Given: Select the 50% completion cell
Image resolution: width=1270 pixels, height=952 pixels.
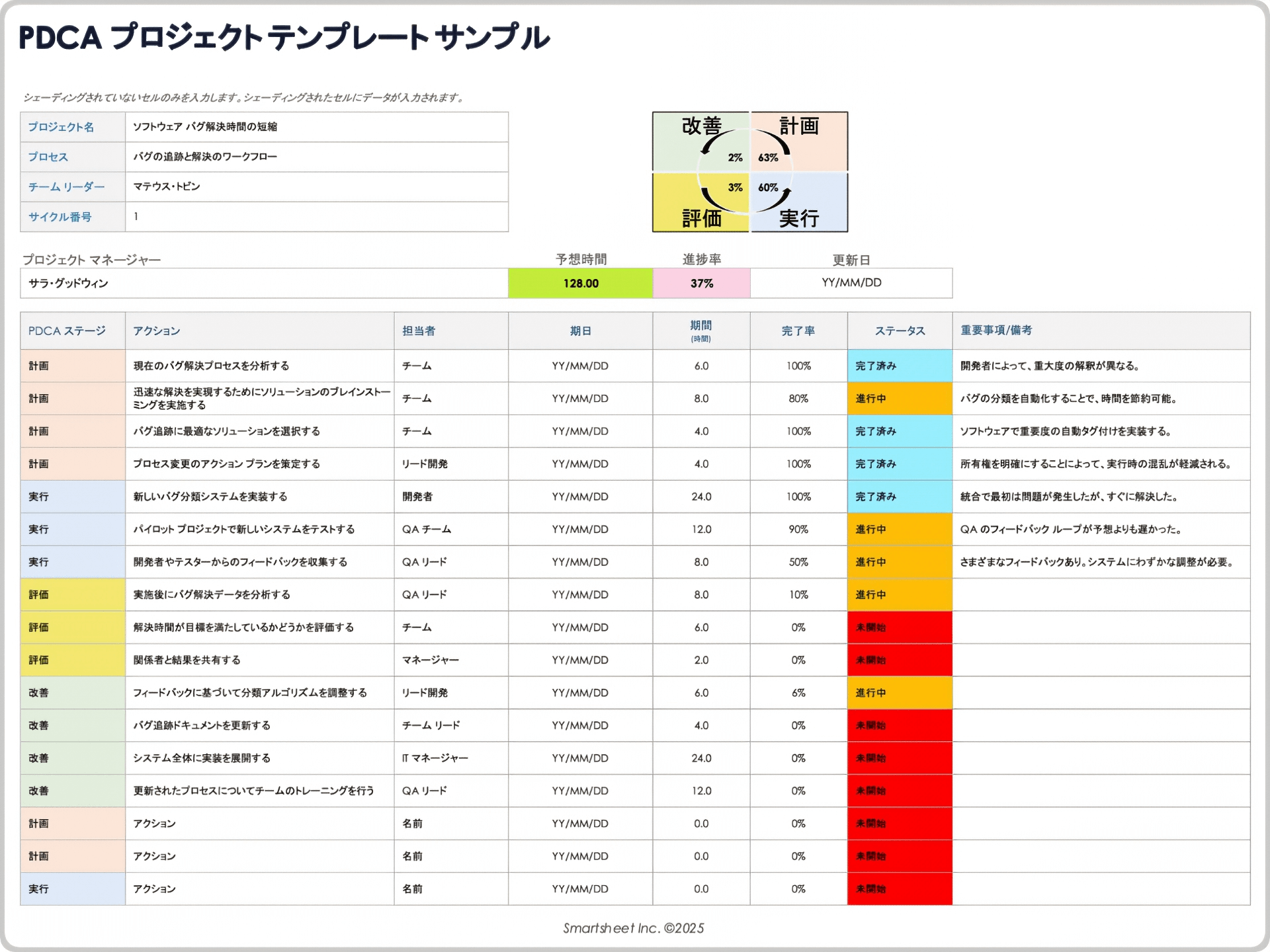Looking at the screenshot, I should pyautogui.click(x=799, y=562).
